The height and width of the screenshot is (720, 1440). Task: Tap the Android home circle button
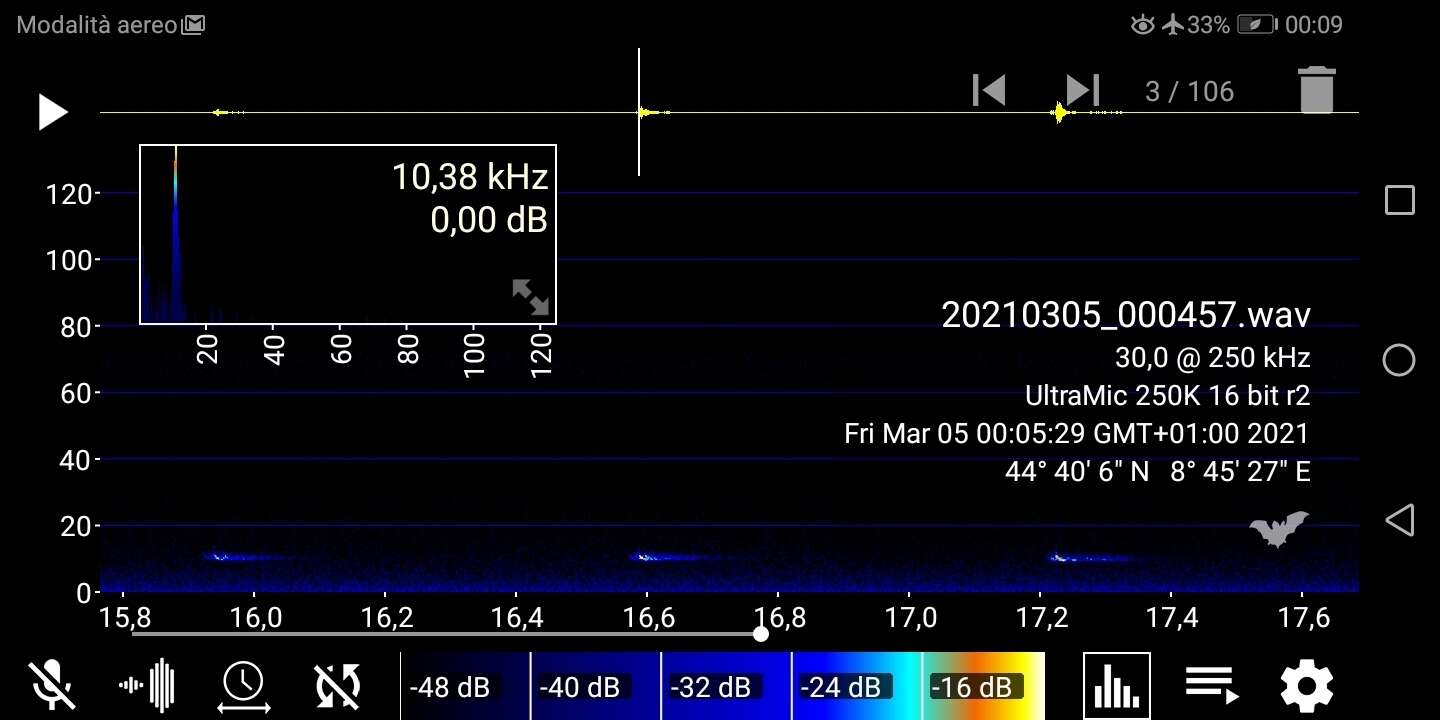[1399, 360]
